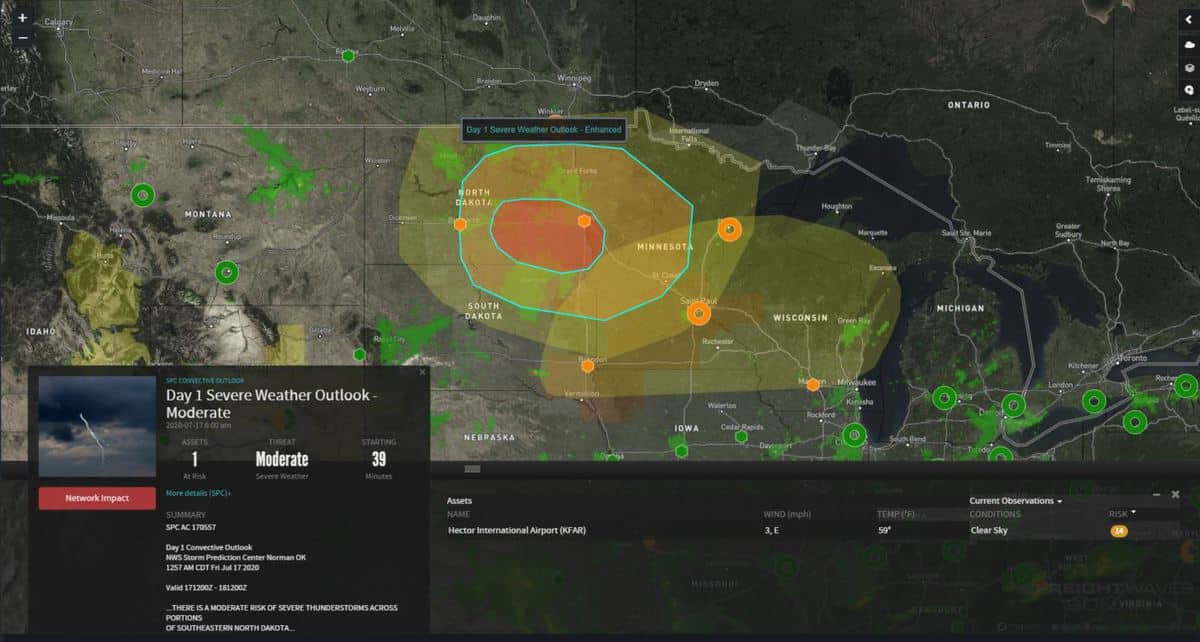Select the orange circle marker in northeast Minnesota
Viewport: 1200px width, 642px height.
tap(730, 230)
